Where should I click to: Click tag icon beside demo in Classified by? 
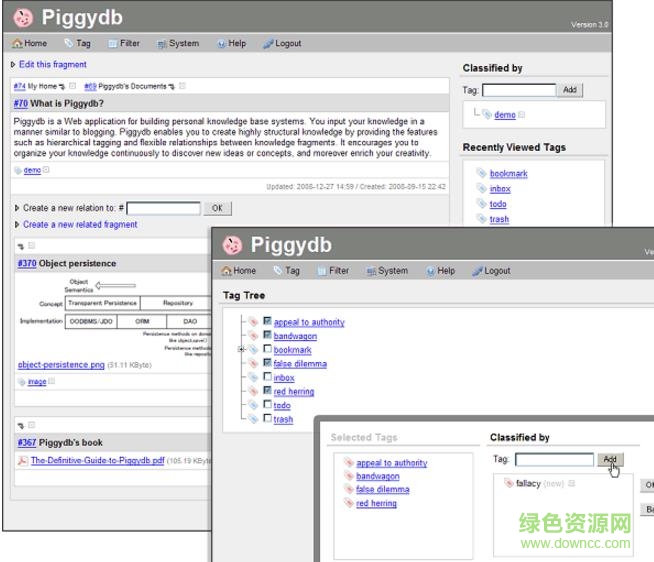tap(487, 114)
